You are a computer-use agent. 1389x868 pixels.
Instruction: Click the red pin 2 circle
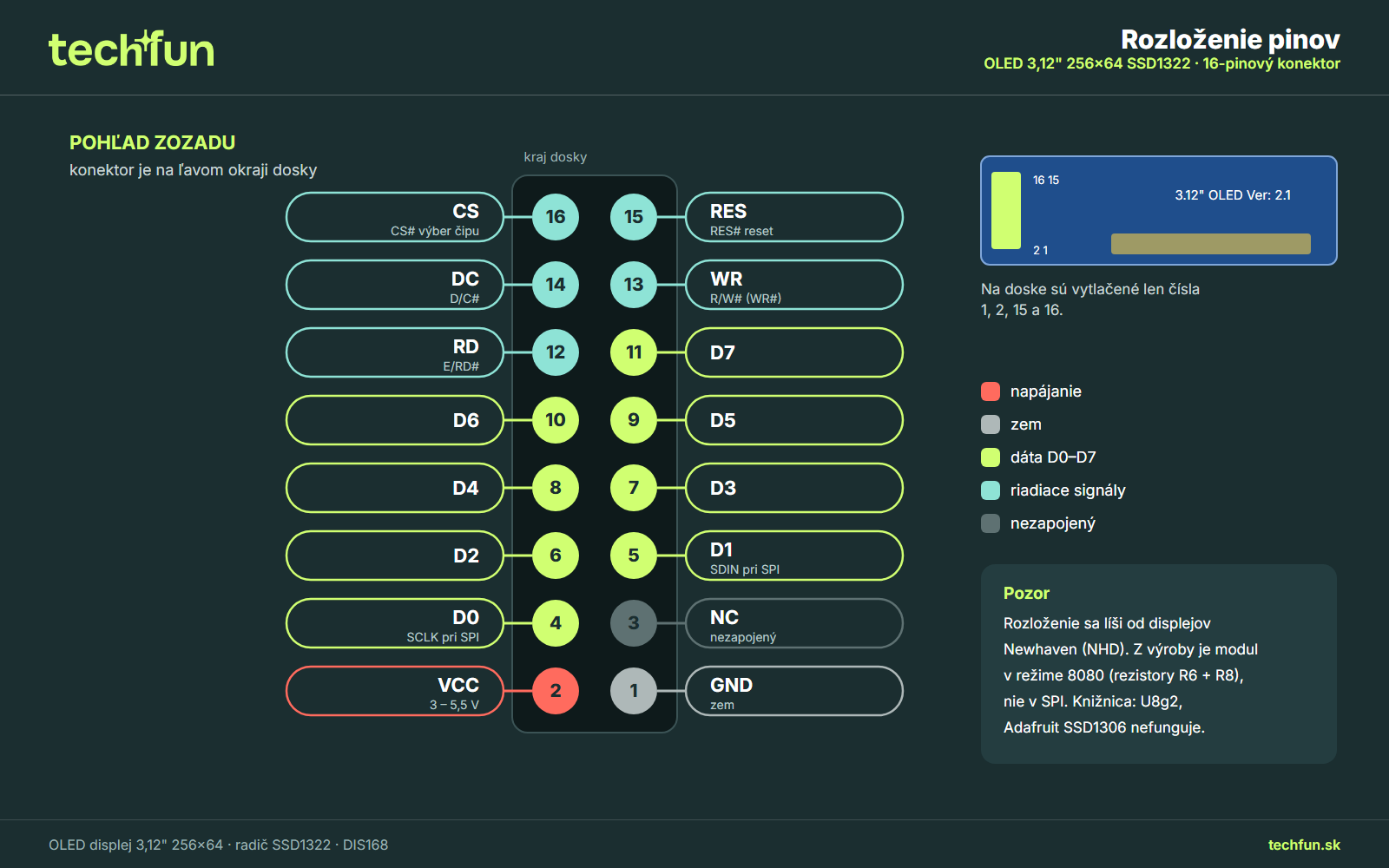point(556,691)
